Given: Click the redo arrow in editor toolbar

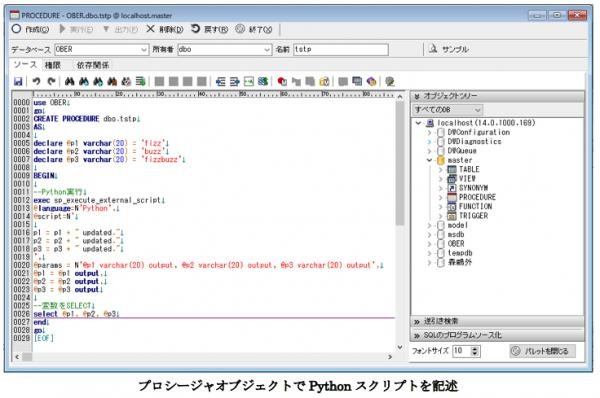Looking at the screenshot, I should click(51, 81).
